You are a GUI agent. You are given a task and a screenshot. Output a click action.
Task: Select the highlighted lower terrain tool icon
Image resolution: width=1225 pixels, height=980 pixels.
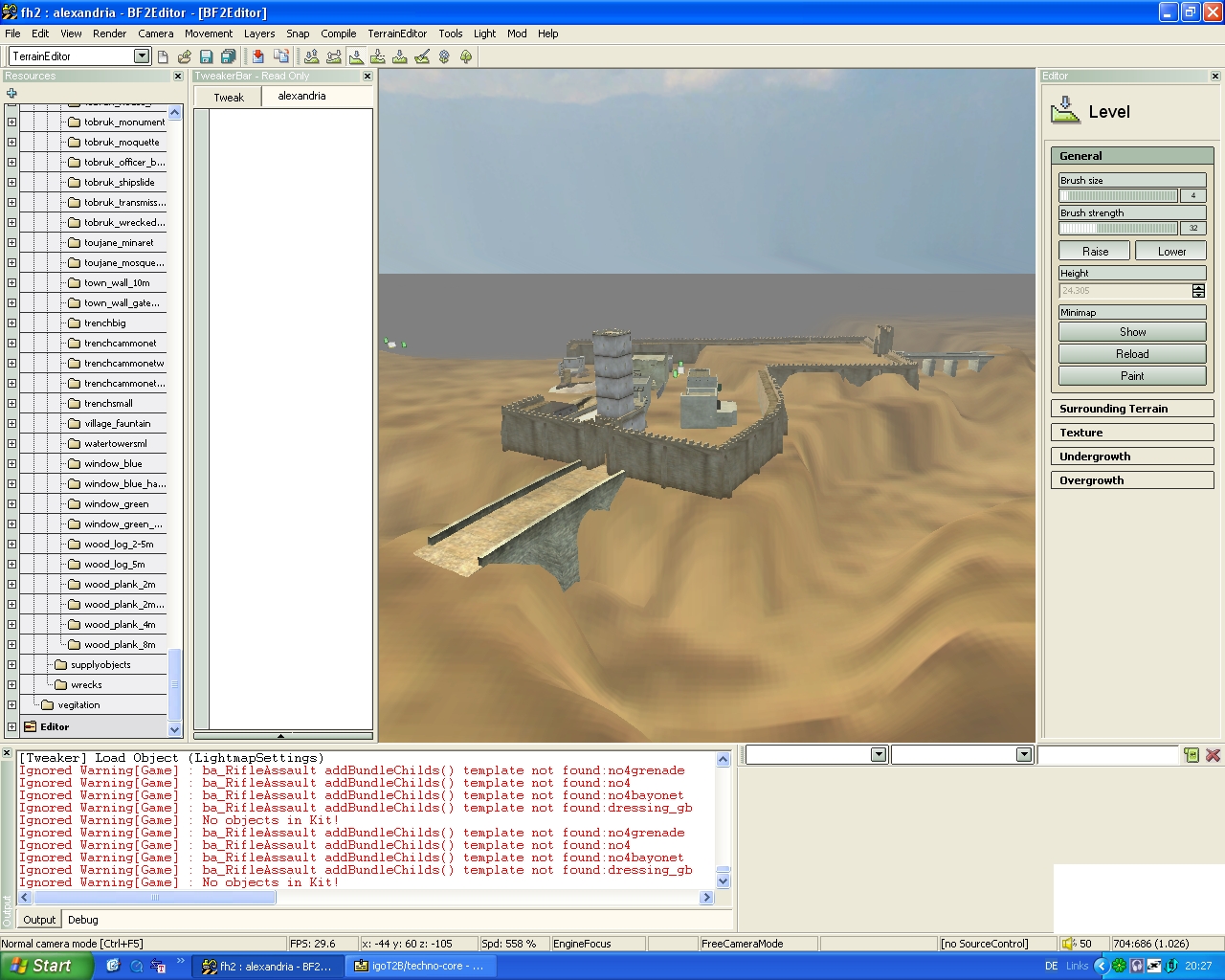point(356,56)
